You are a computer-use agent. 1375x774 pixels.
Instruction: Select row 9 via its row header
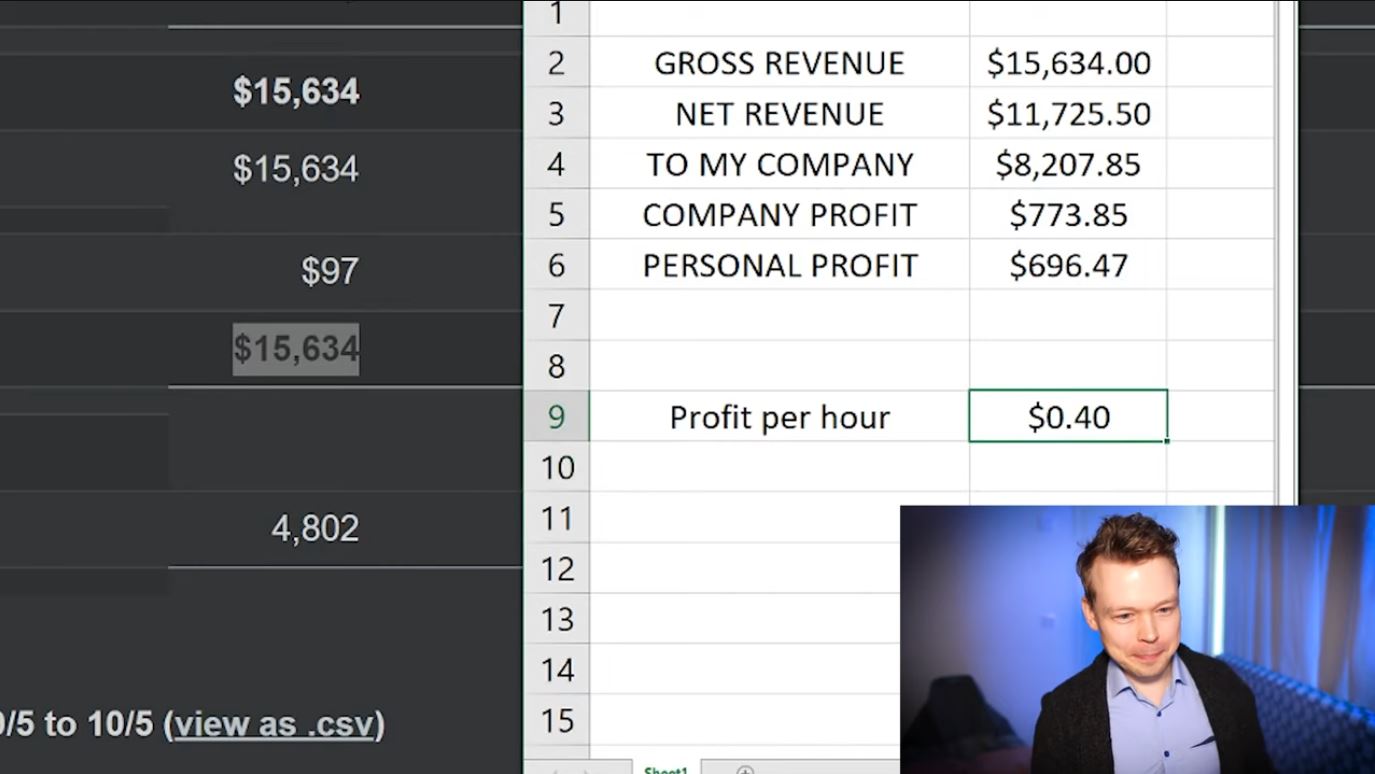(x=556, y=416)
